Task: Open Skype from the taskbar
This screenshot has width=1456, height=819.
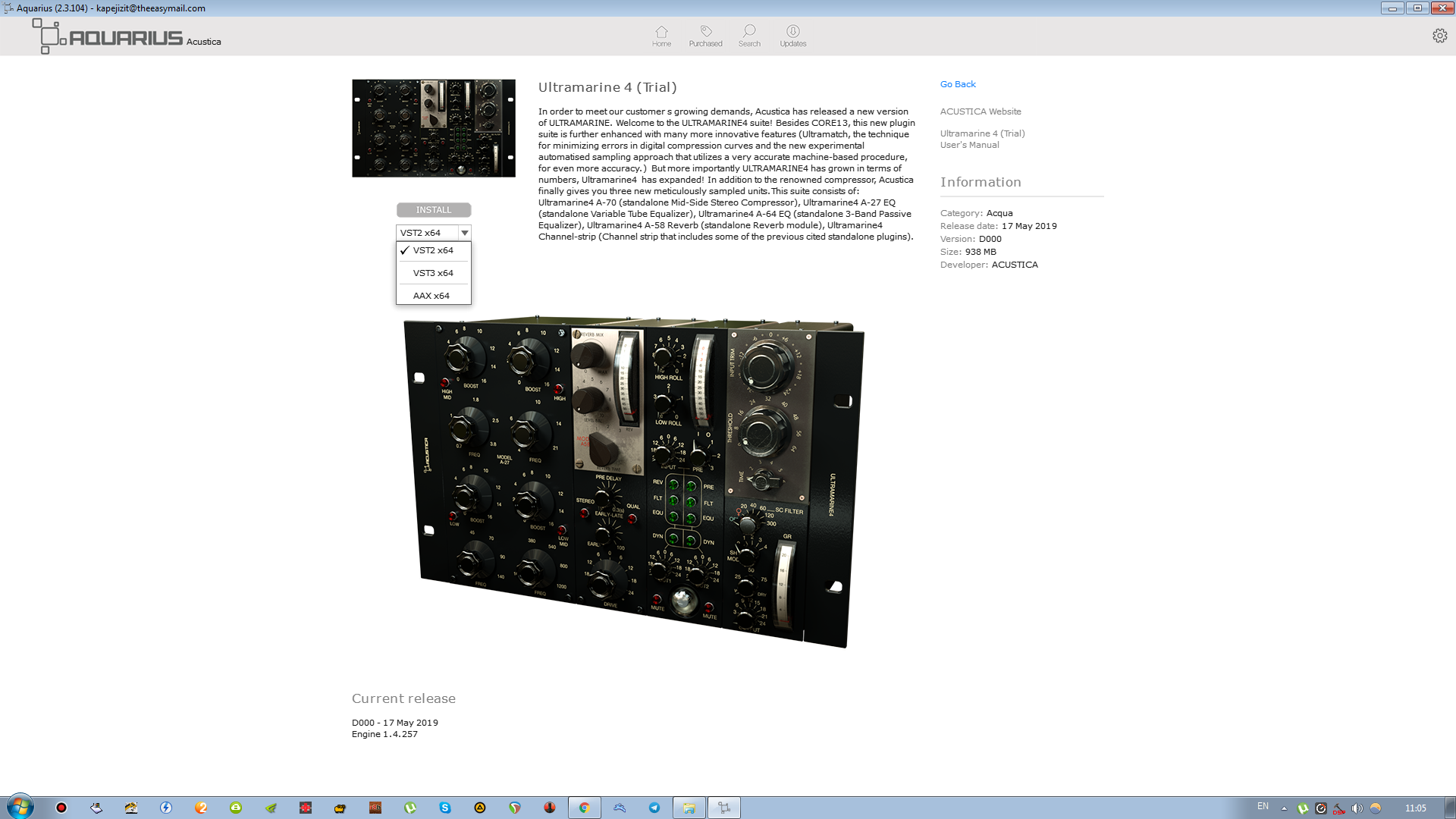Action: tap(445, 808)
